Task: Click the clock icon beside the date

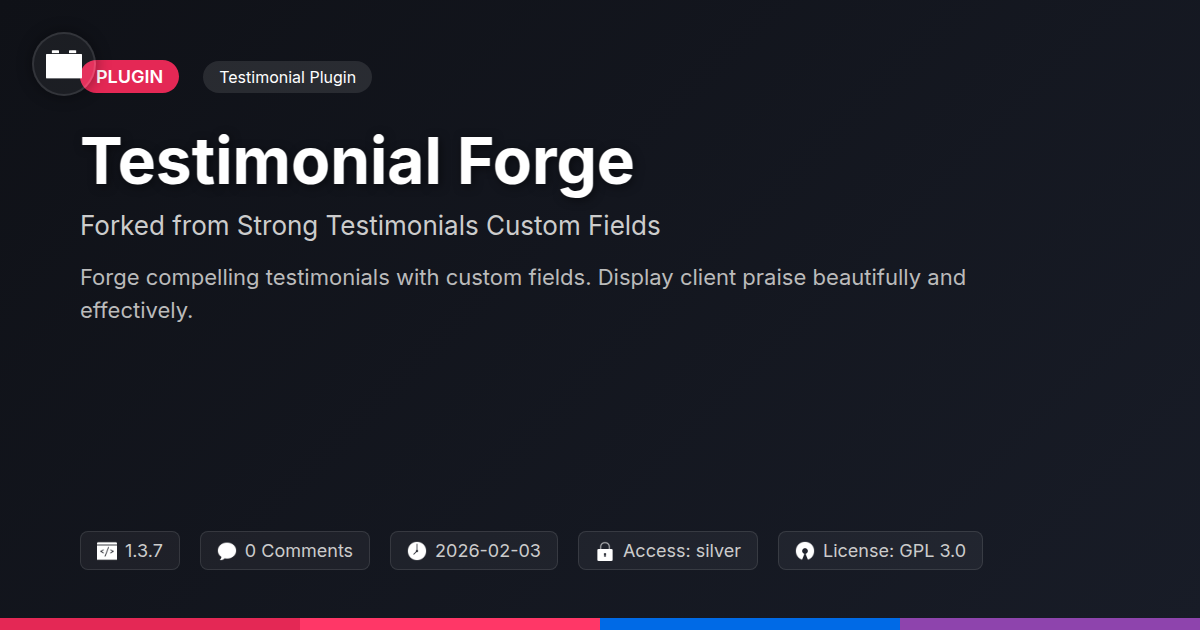Action: [x=417, y=551]
